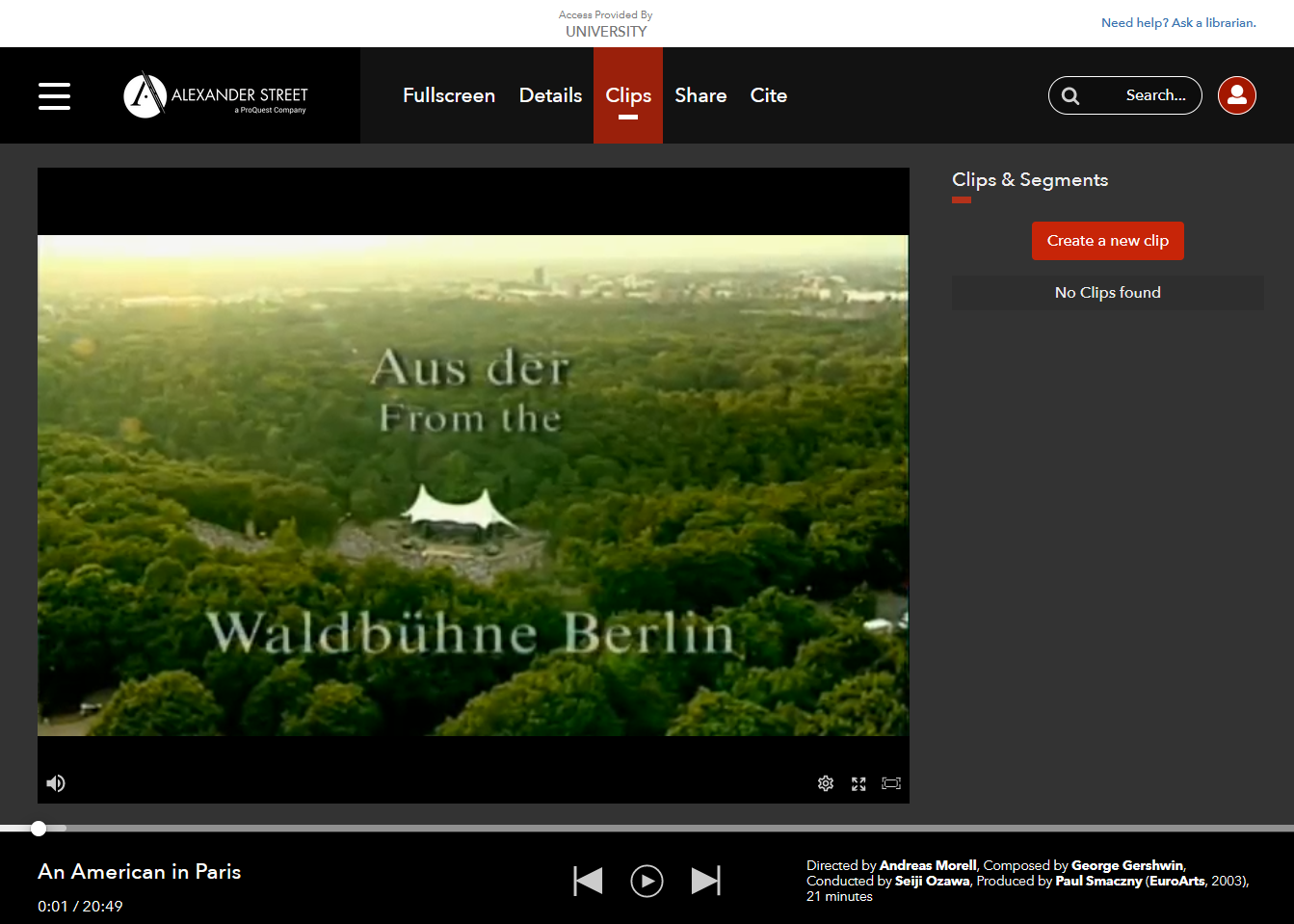Open Paul Smaczny producer link

[x=1098, y=881]
